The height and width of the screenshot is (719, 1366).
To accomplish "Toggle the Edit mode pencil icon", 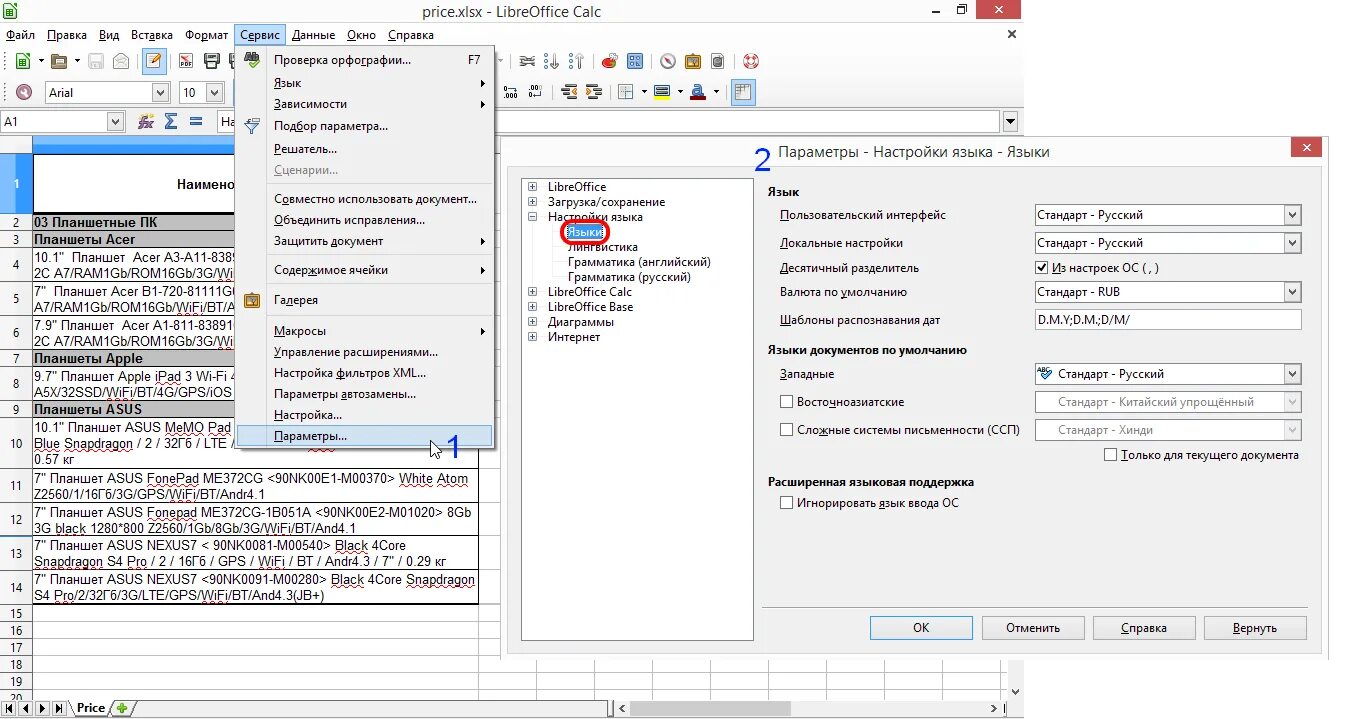I will (153, 61).
